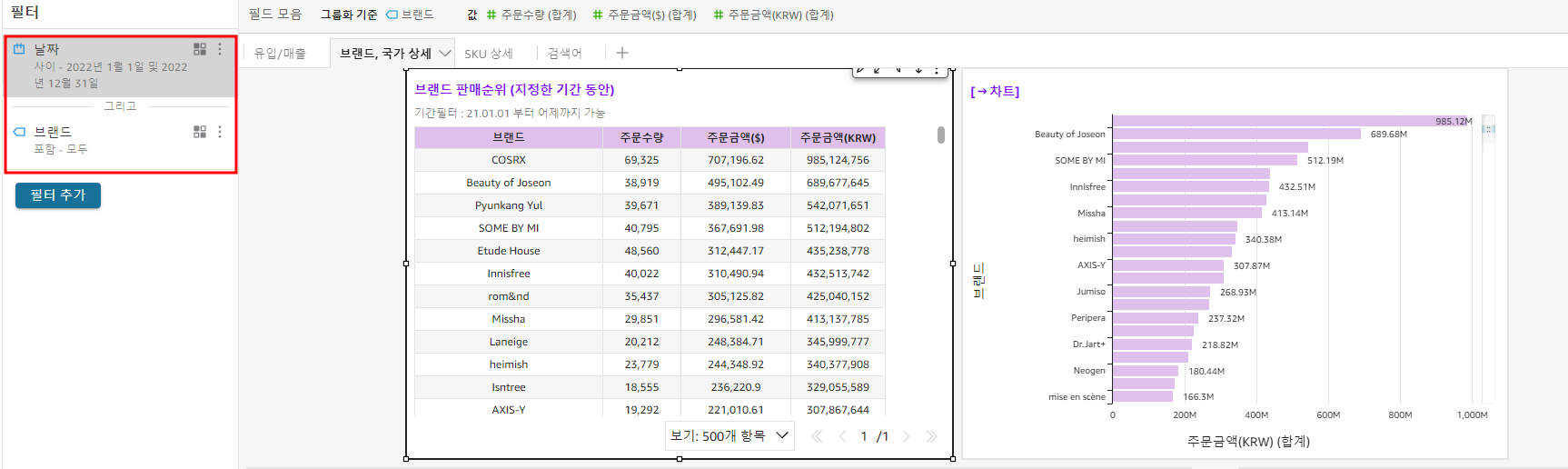Click the Isntree table cell
1568x469 pixels.
coord(509,387)
